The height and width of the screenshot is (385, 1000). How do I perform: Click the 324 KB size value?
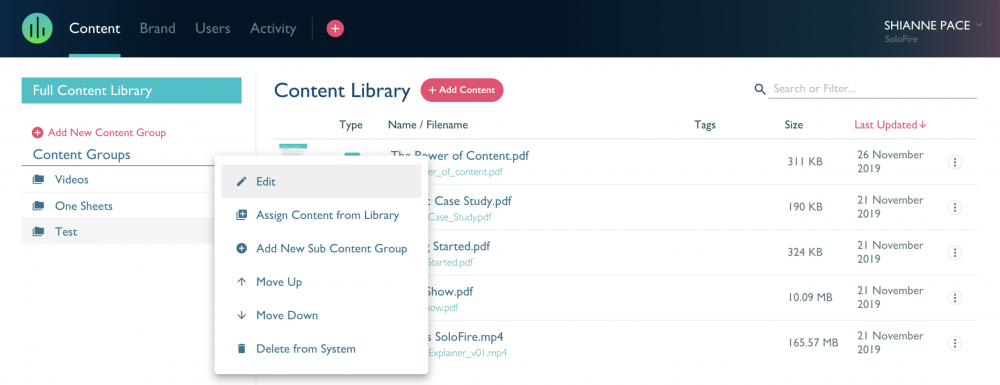[x=805, y=252]
